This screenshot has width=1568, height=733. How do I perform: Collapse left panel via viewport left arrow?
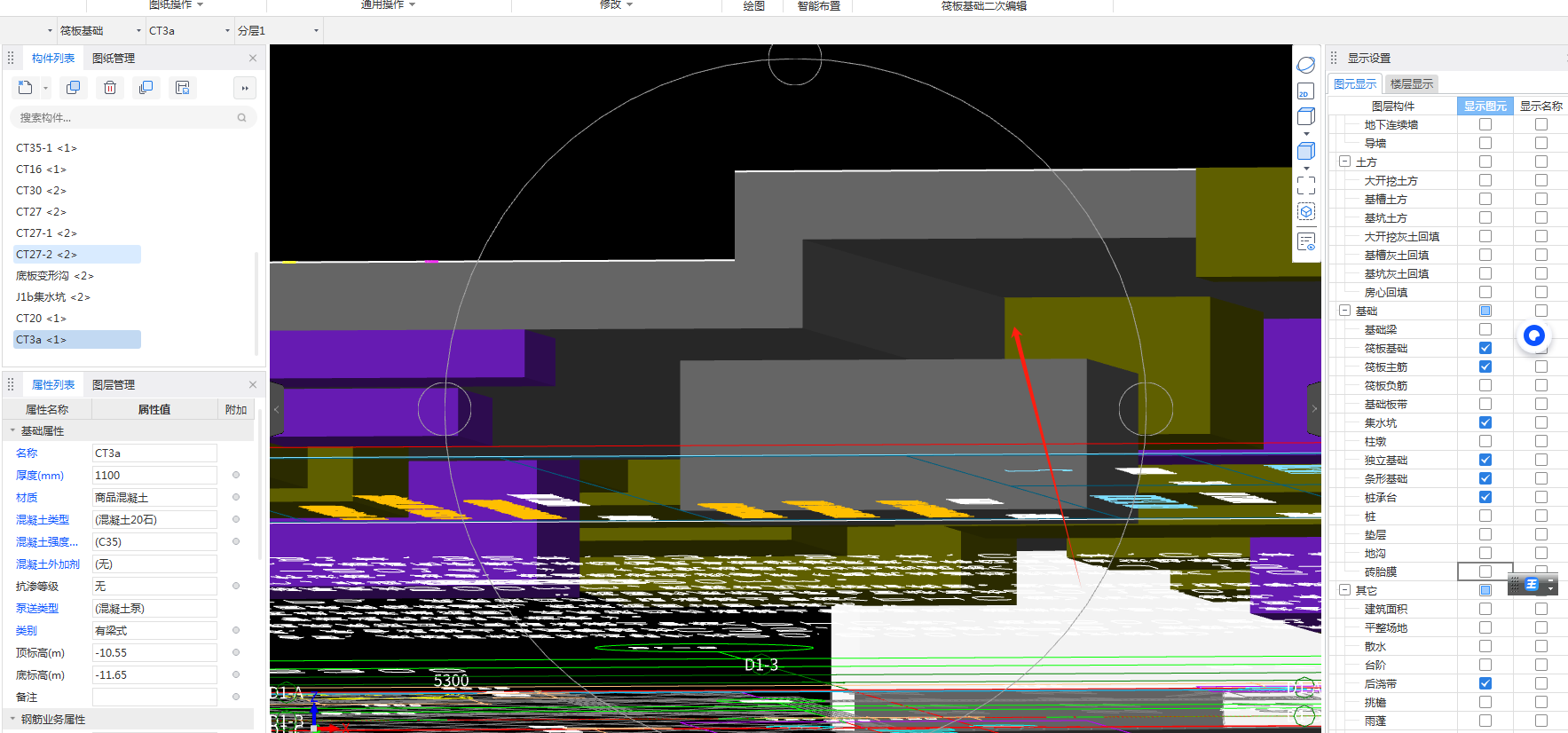[277, 409]
